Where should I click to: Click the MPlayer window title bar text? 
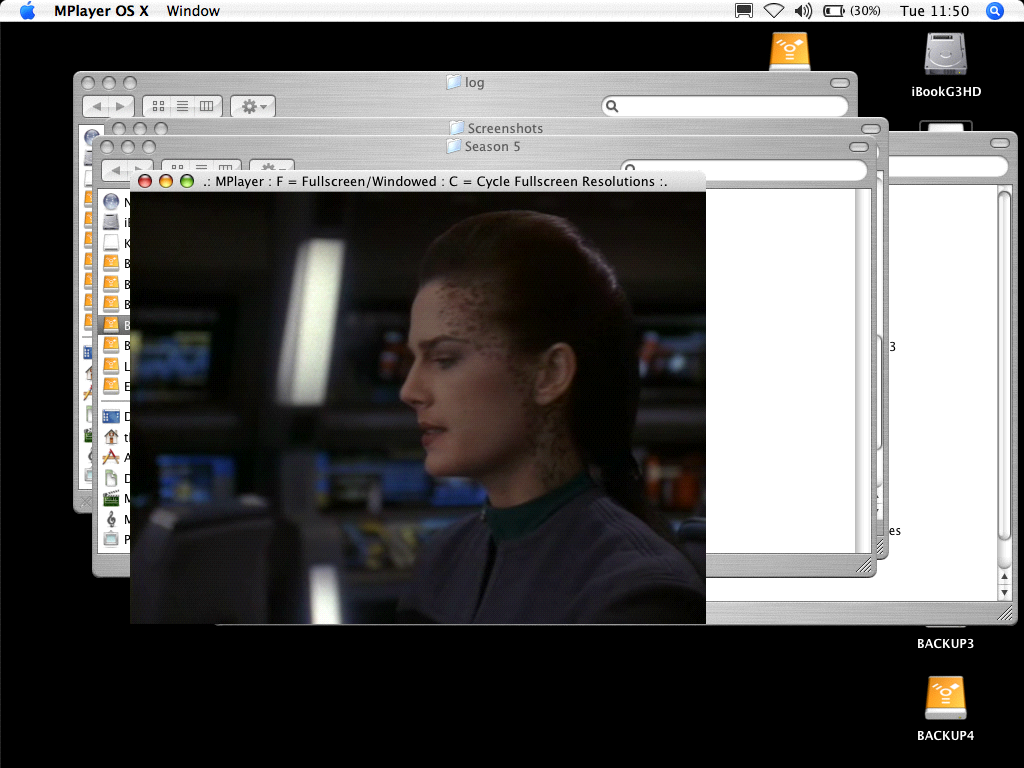[x=435, y=182]
